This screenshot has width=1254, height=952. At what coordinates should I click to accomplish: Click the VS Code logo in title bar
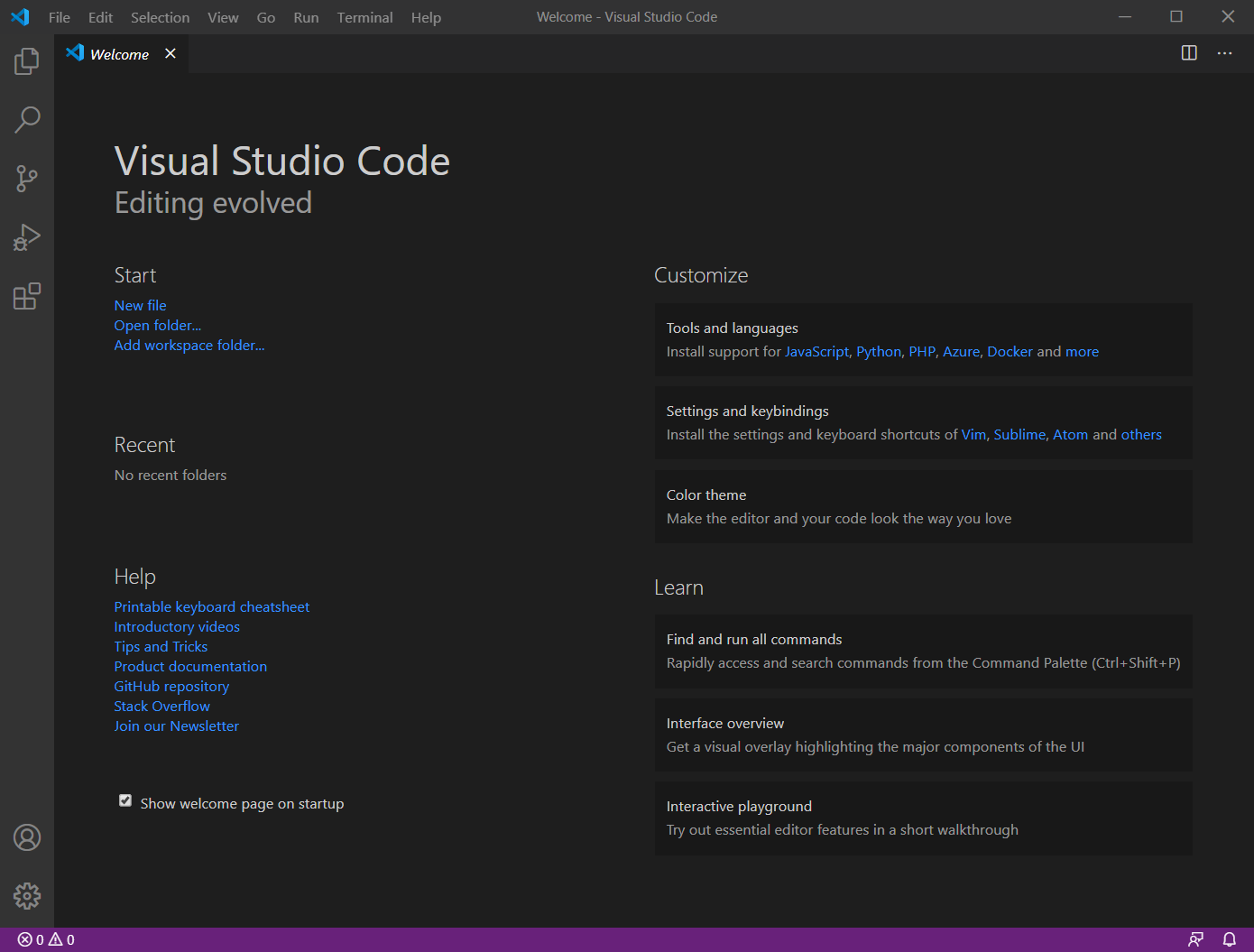click(x=20, y=17)
